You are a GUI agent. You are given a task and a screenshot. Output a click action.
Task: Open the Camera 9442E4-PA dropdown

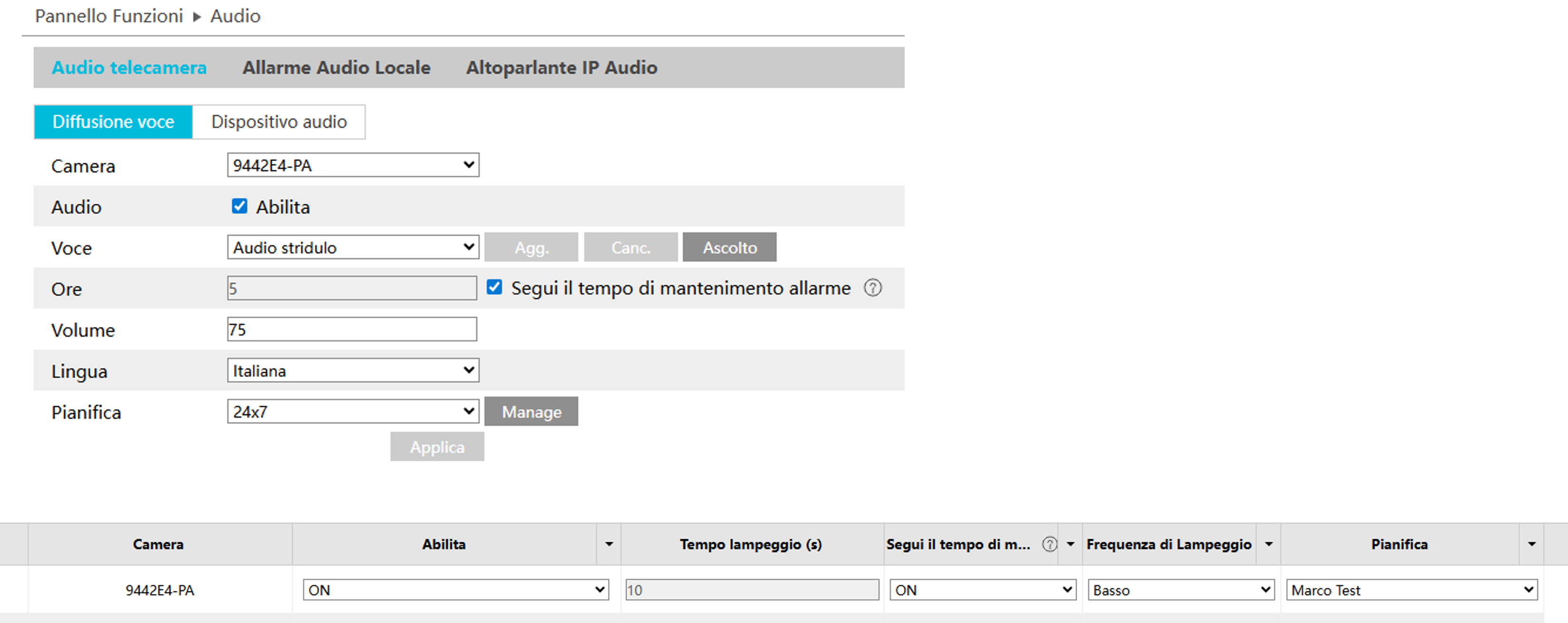click(353, 165)
